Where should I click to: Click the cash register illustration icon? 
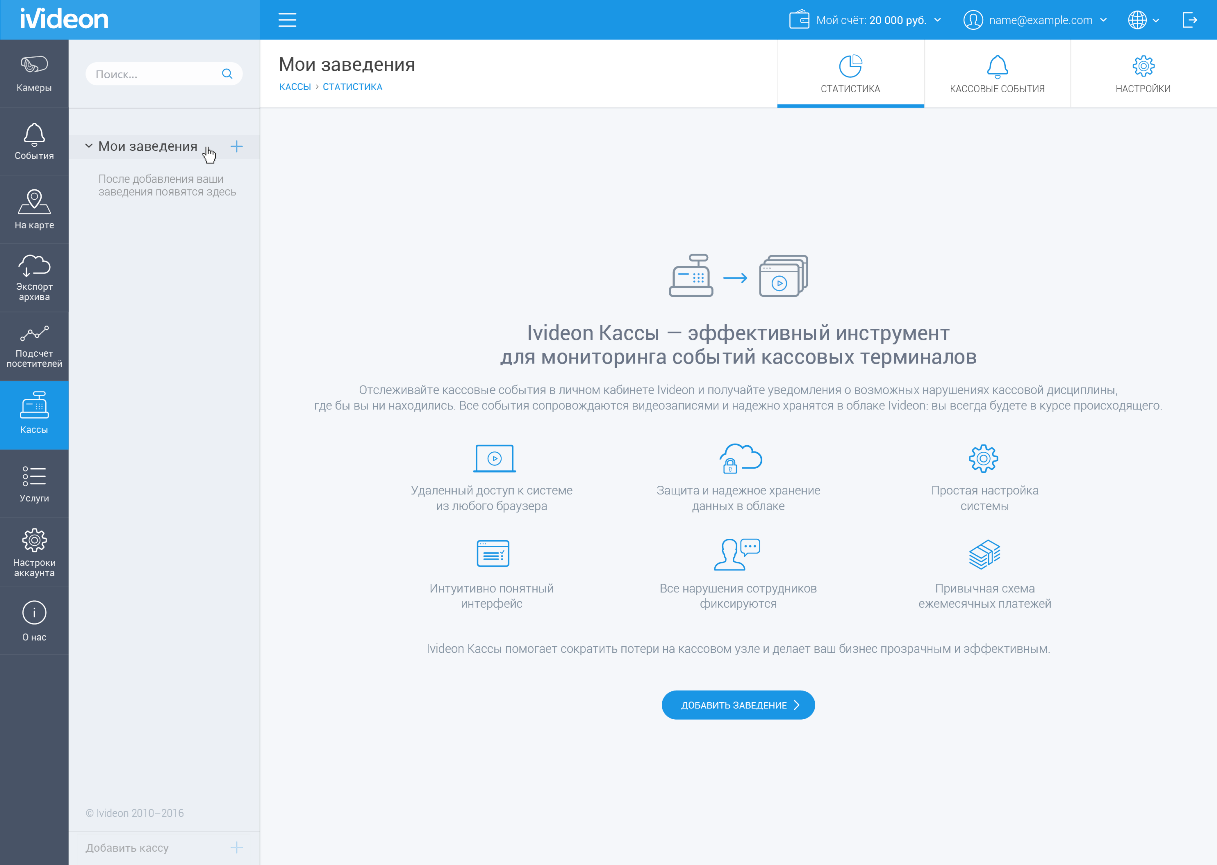coord(691,278)
